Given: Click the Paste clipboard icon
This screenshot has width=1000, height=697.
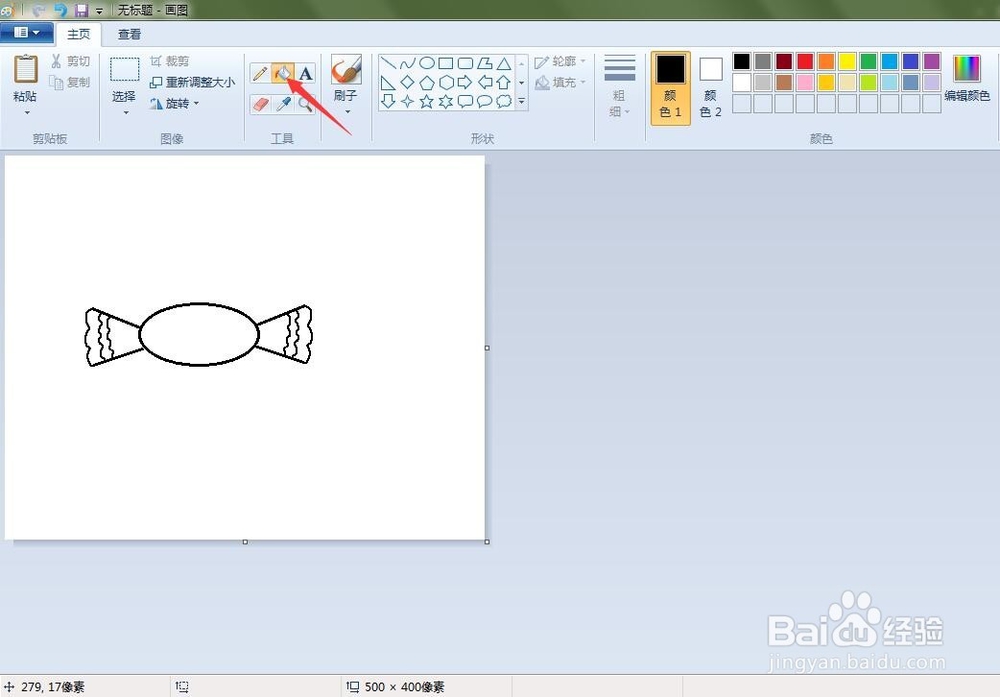Looking at the screenshot, I should [26, 69].
